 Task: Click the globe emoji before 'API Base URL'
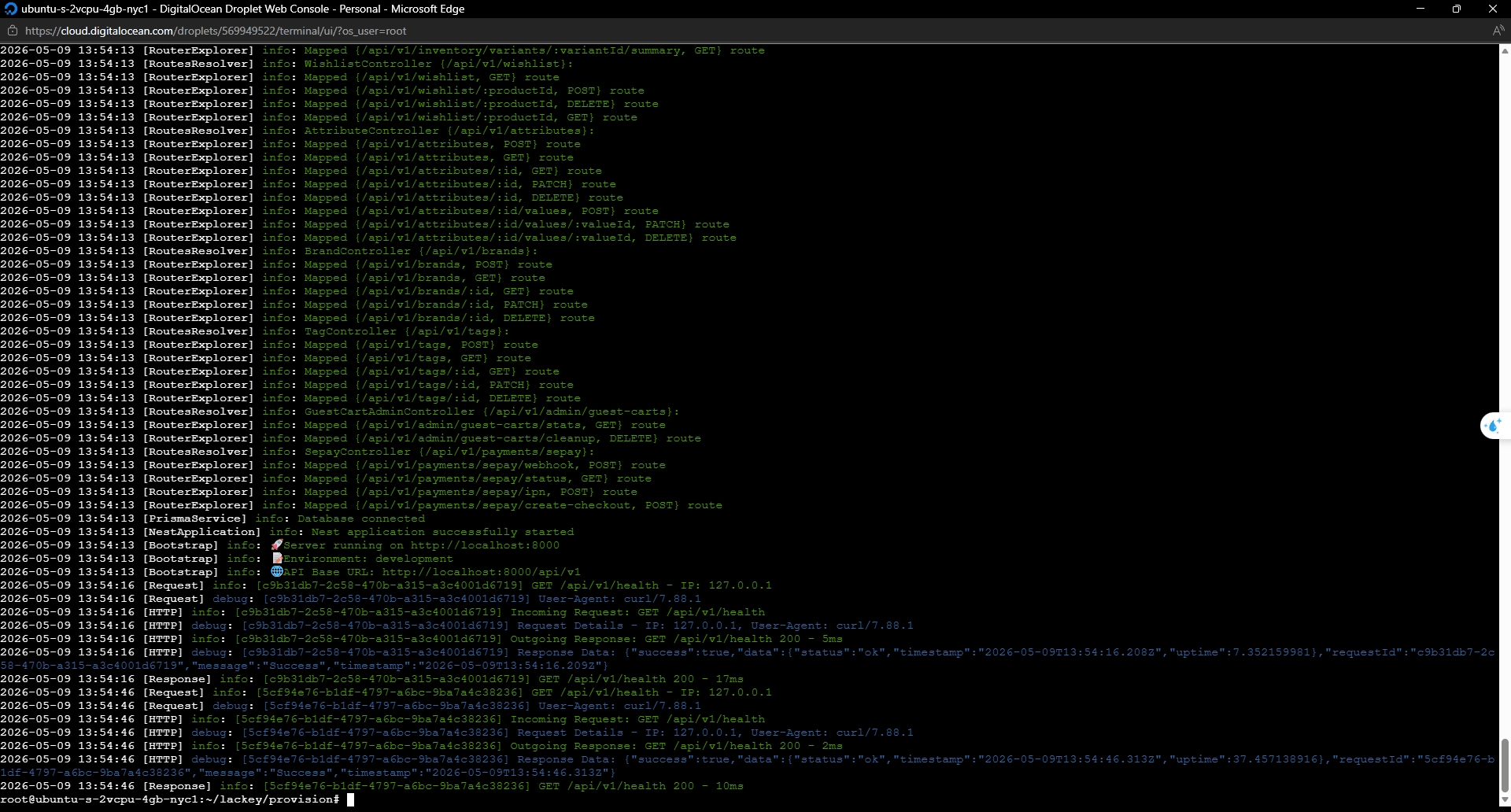point(276,572)
